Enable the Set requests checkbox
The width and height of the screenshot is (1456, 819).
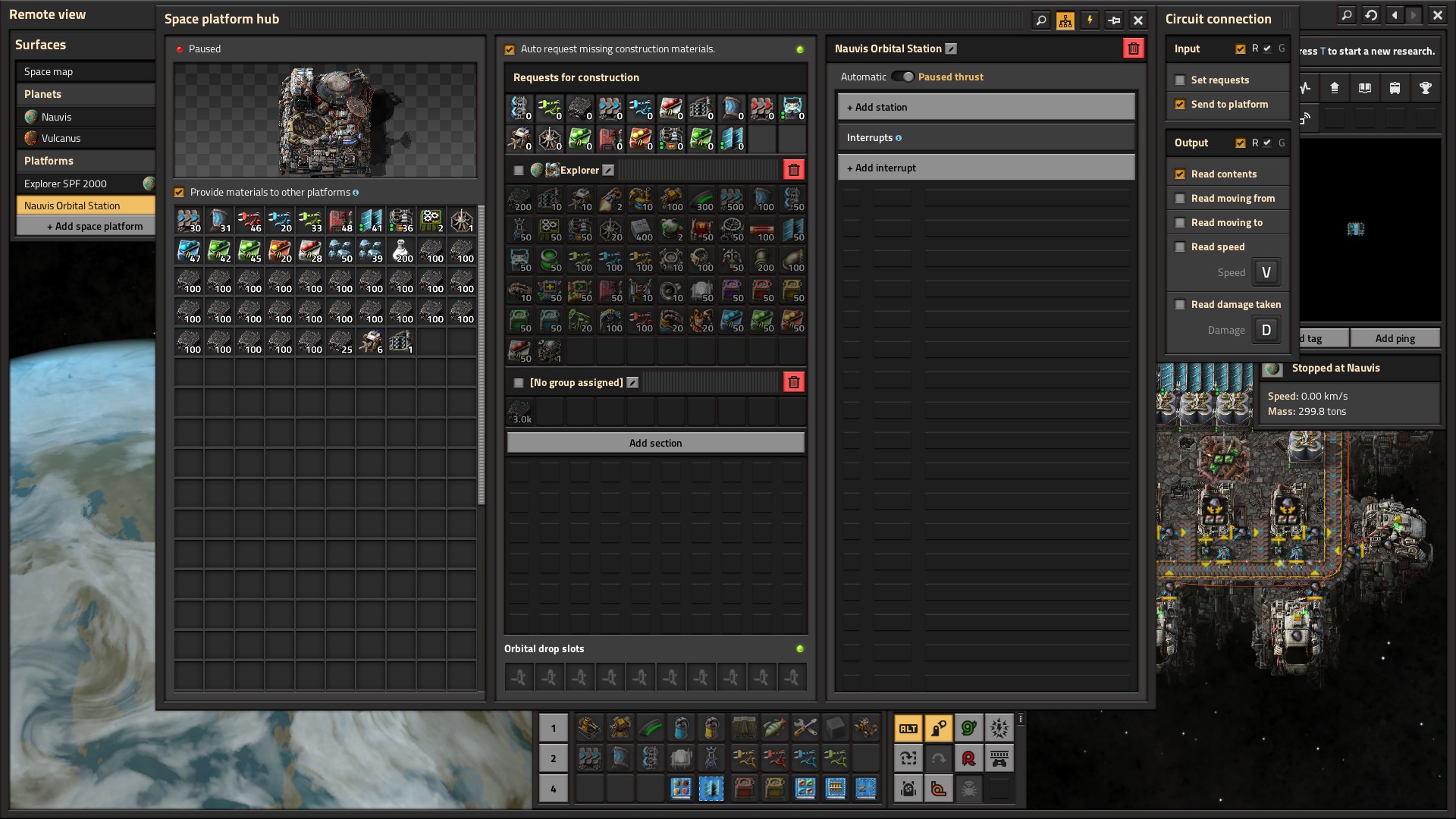(x=1180, y=80)
